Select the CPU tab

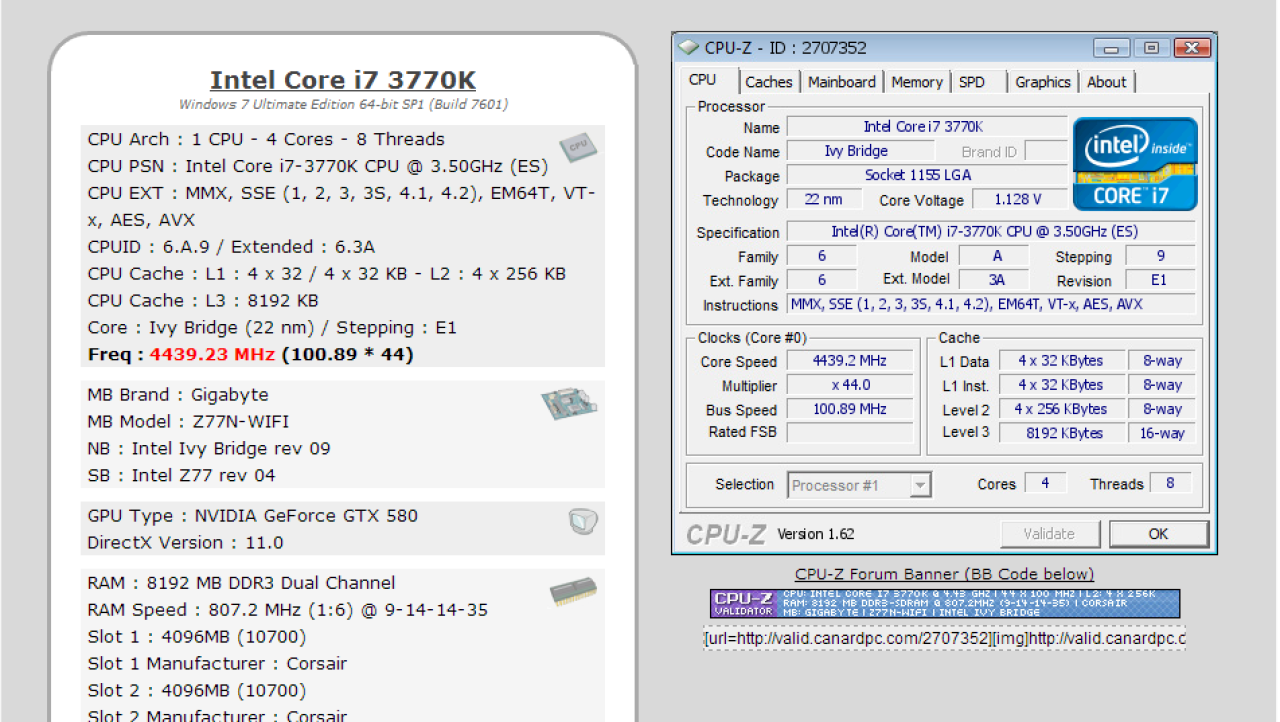pos(703,80)
